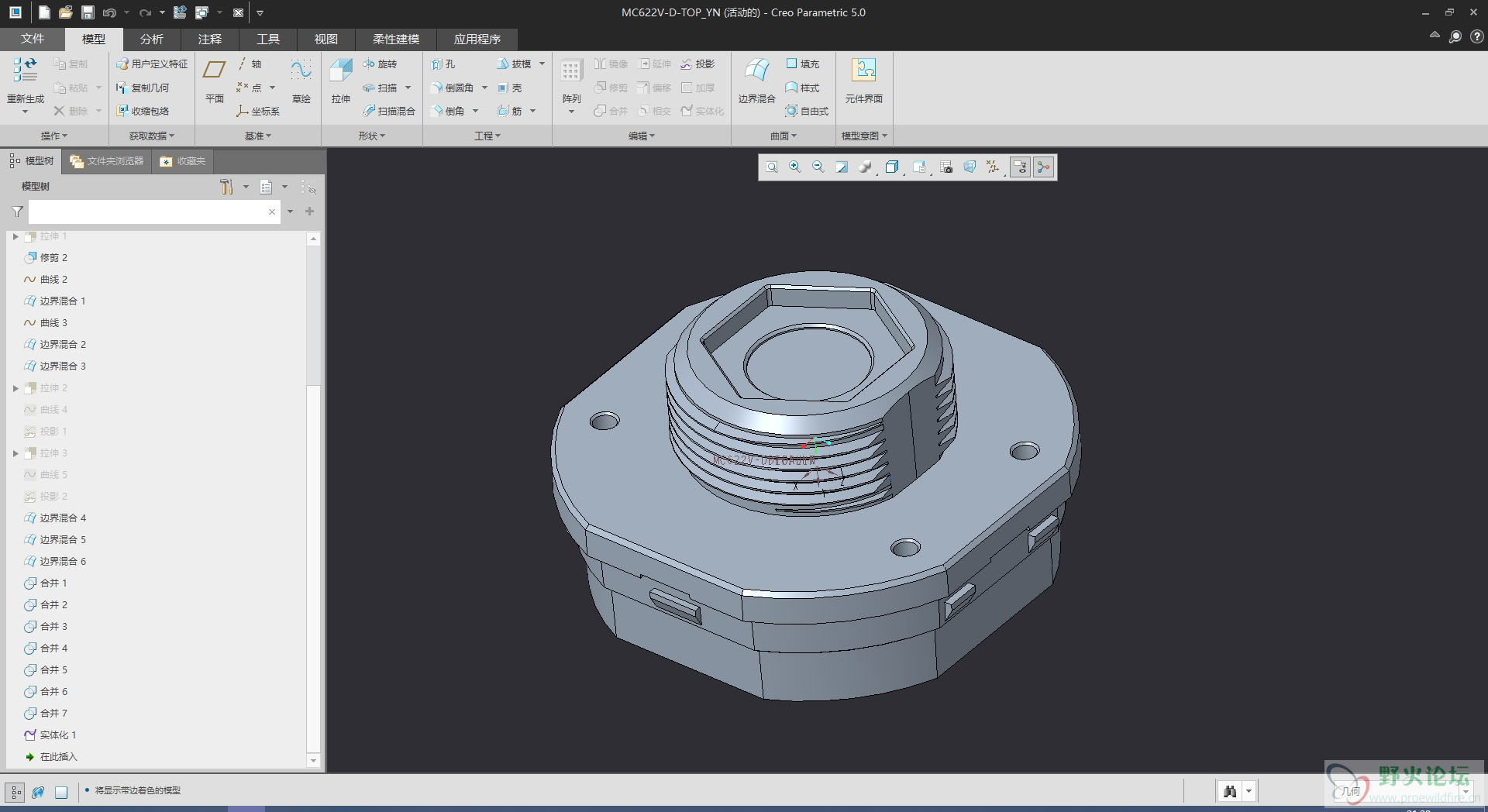Click the search binoculars icon in status bar
Screen dimensions: 1488x812
click(x=1230, y=791)
